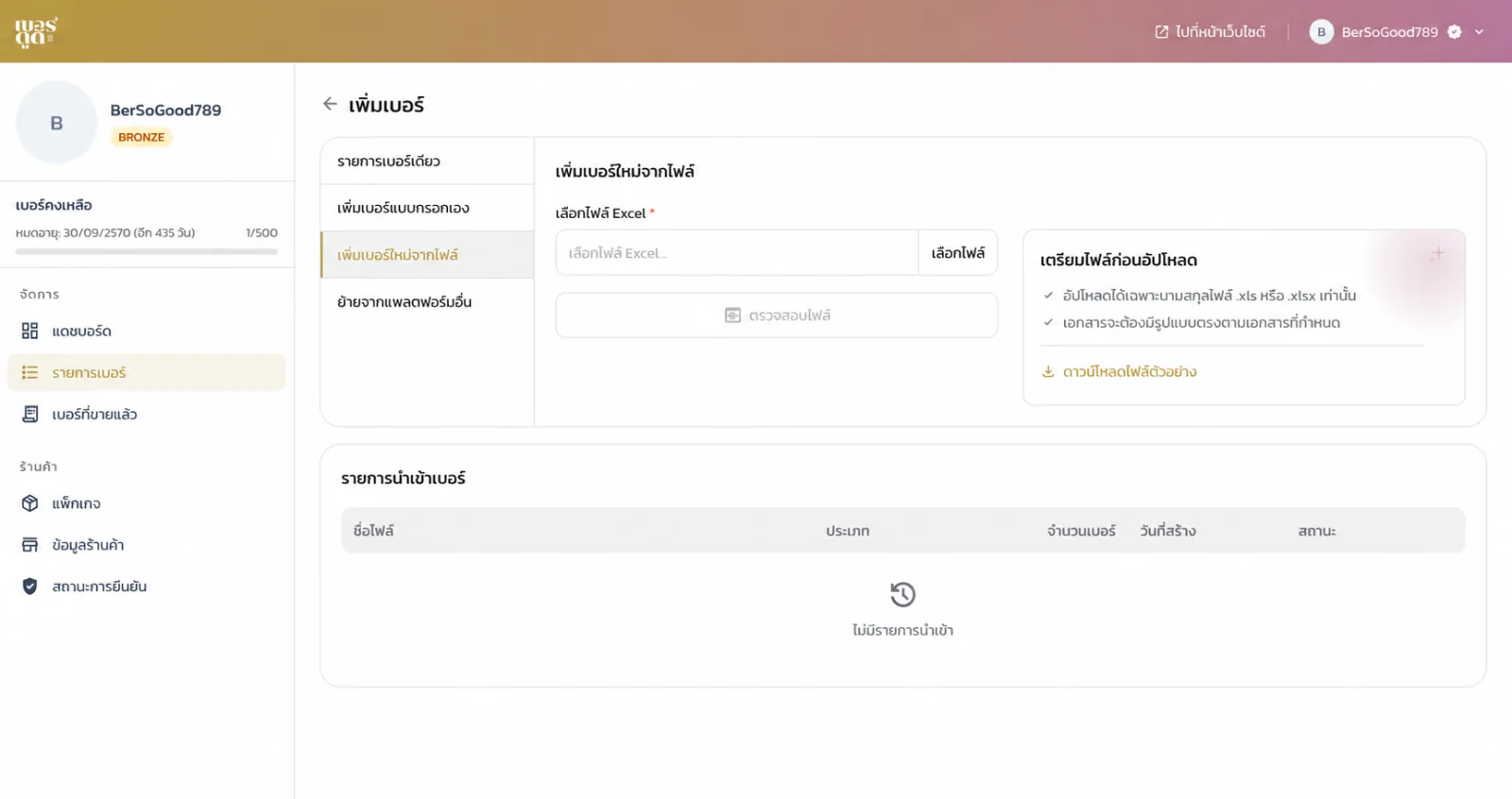1512x799 pixels.
Task: Click the เบอร์ที่ขายแล้ว receipt icon
Action: pos(30,414)
